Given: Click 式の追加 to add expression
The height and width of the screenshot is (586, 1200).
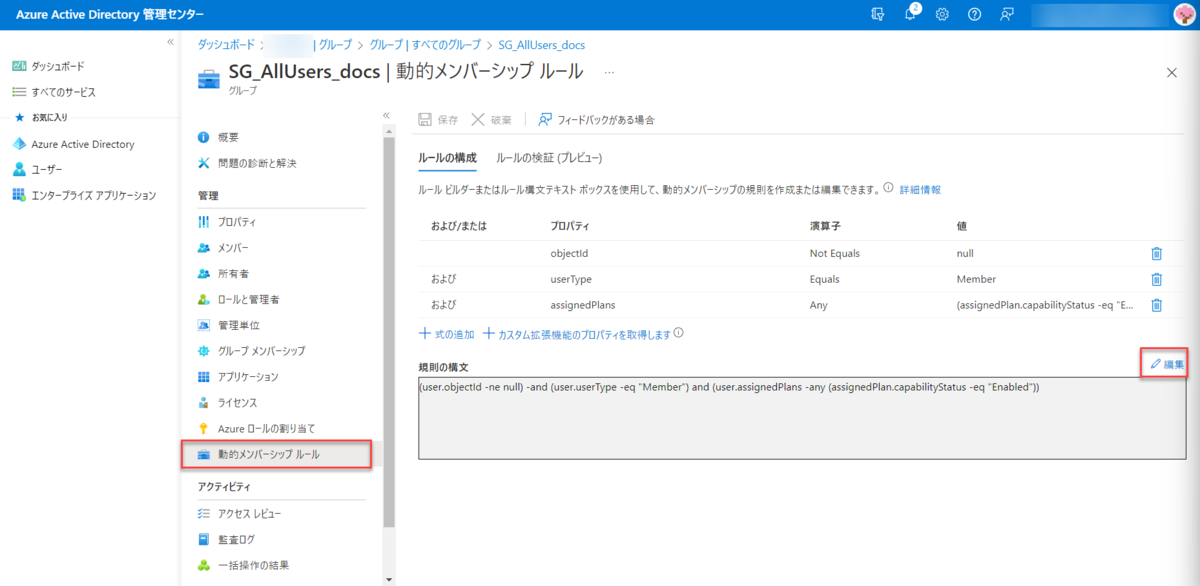Looking at the screenshot, I should click(446, 334).
